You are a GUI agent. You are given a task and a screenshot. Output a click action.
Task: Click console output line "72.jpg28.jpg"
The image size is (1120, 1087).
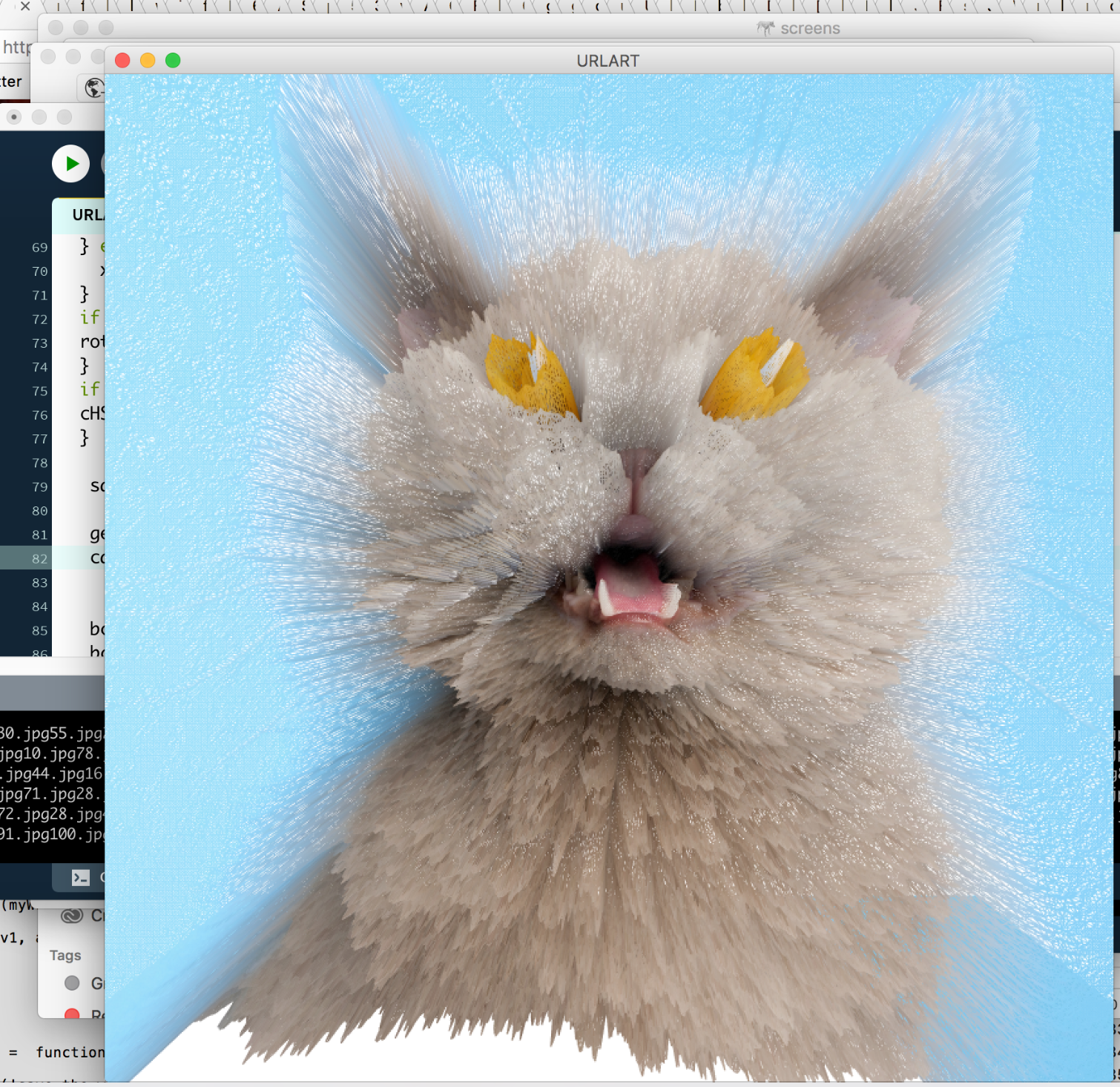(x=52, y=814)
